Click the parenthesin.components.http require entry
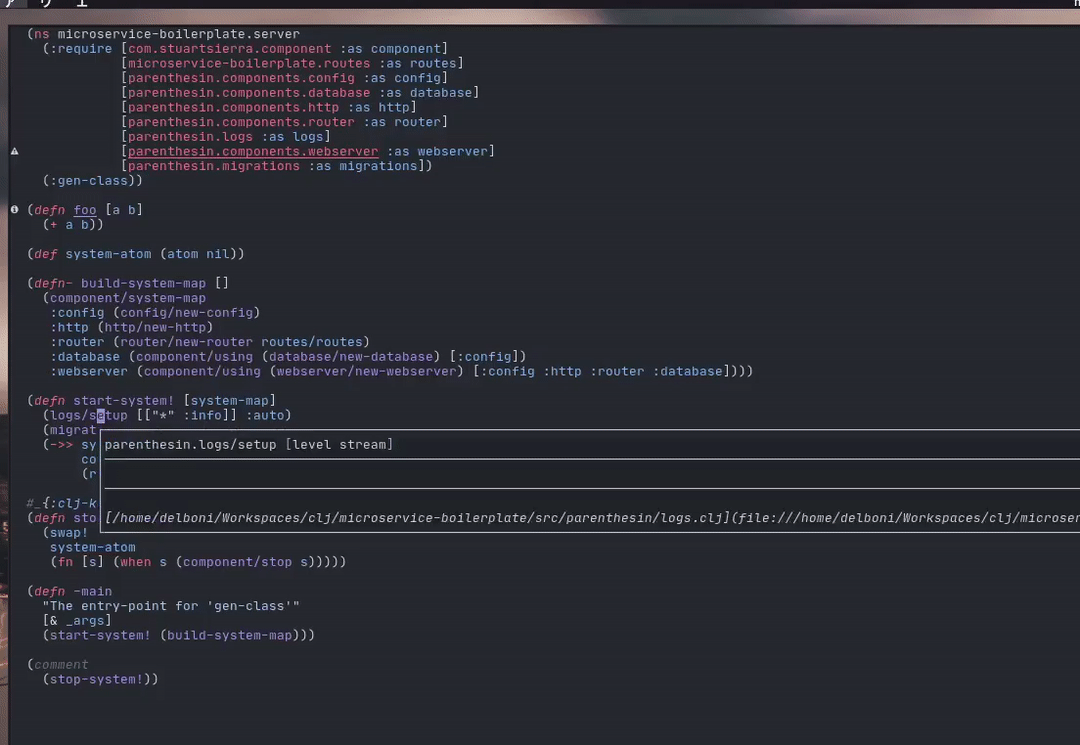 (233, 107)
